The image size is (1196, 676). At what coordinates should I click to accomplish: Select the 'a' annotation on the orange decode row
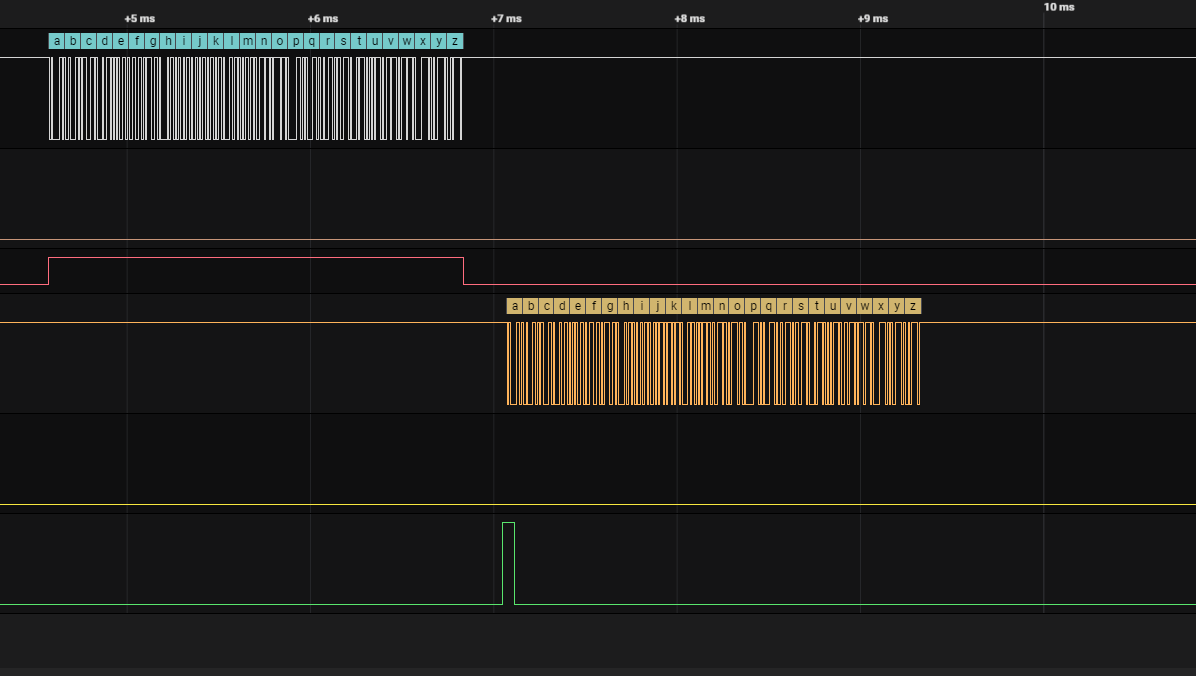[514, 306]
